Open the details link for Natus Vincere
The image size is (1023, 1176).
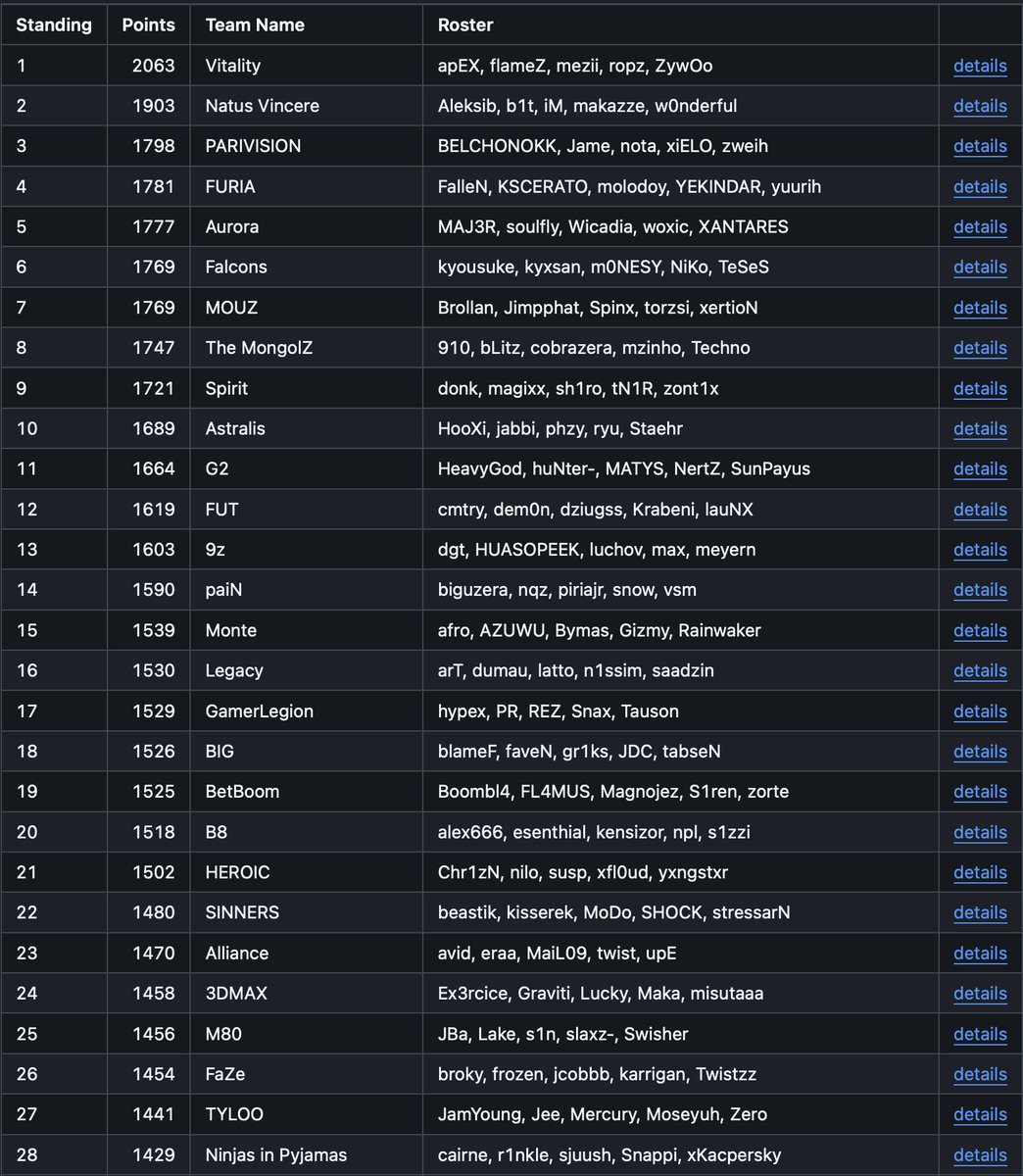[x=980, y=106]
